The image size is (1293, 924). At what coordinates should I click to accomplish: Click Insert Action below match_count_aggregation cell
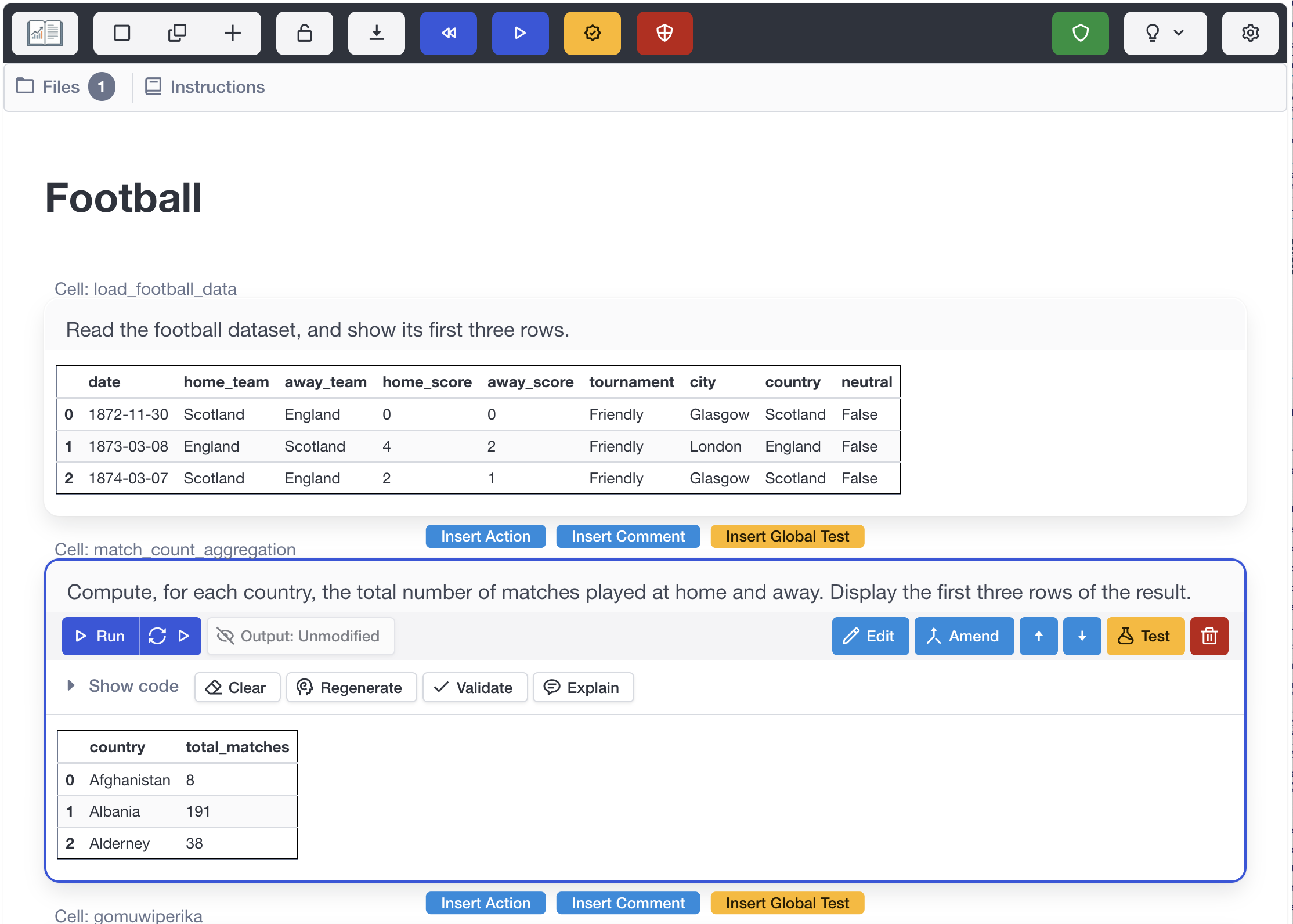coord(486,903)
